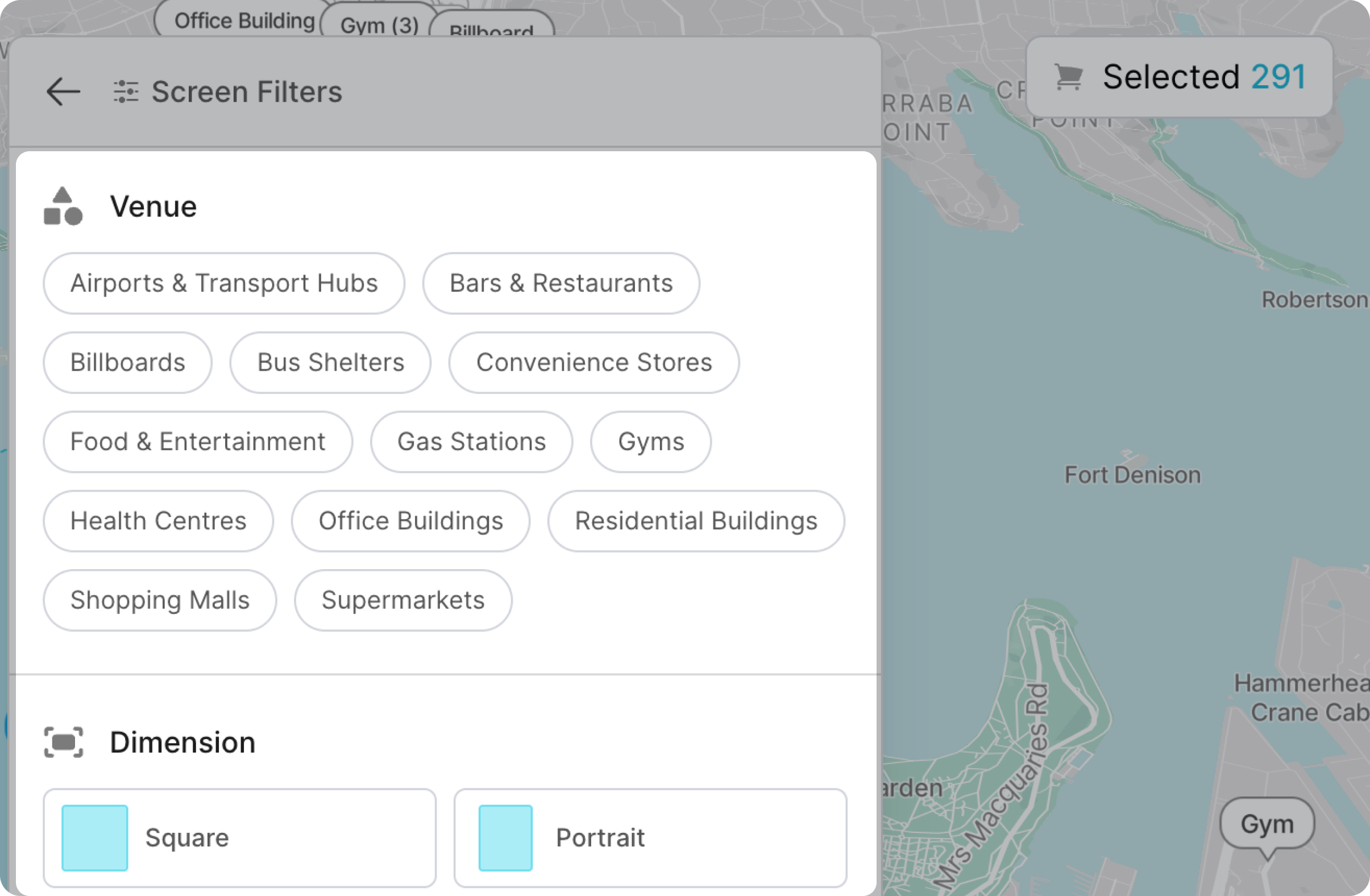Select the Square dimension option
This screenshot has width=1370, height=896.
(240, 839)
